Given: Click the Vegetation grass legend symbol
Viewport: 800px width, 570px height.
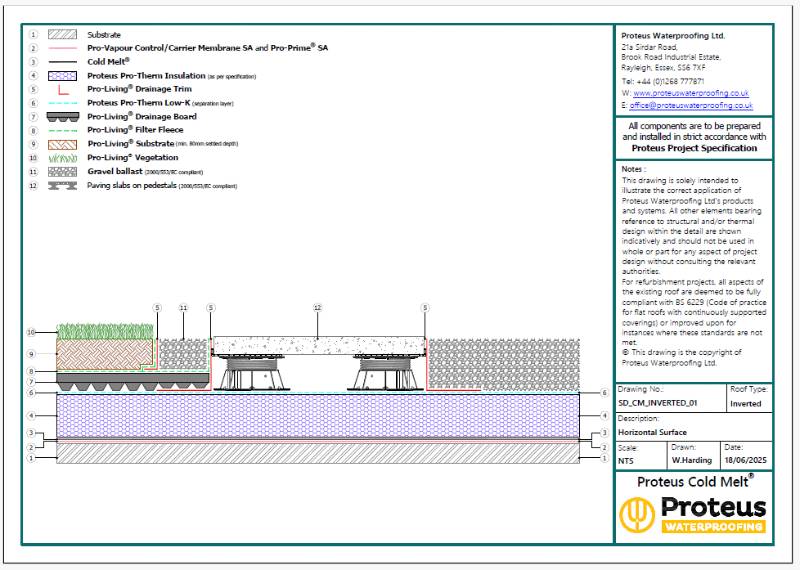Looking at the screenshot, I should click(x=62, y=158).
